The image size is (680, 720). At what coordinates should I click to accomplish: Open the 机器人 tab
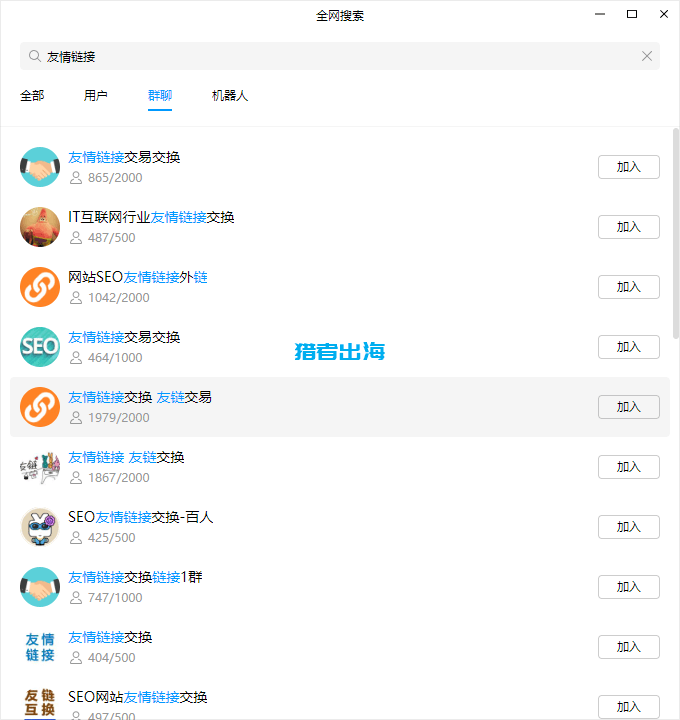coord(230,96)
